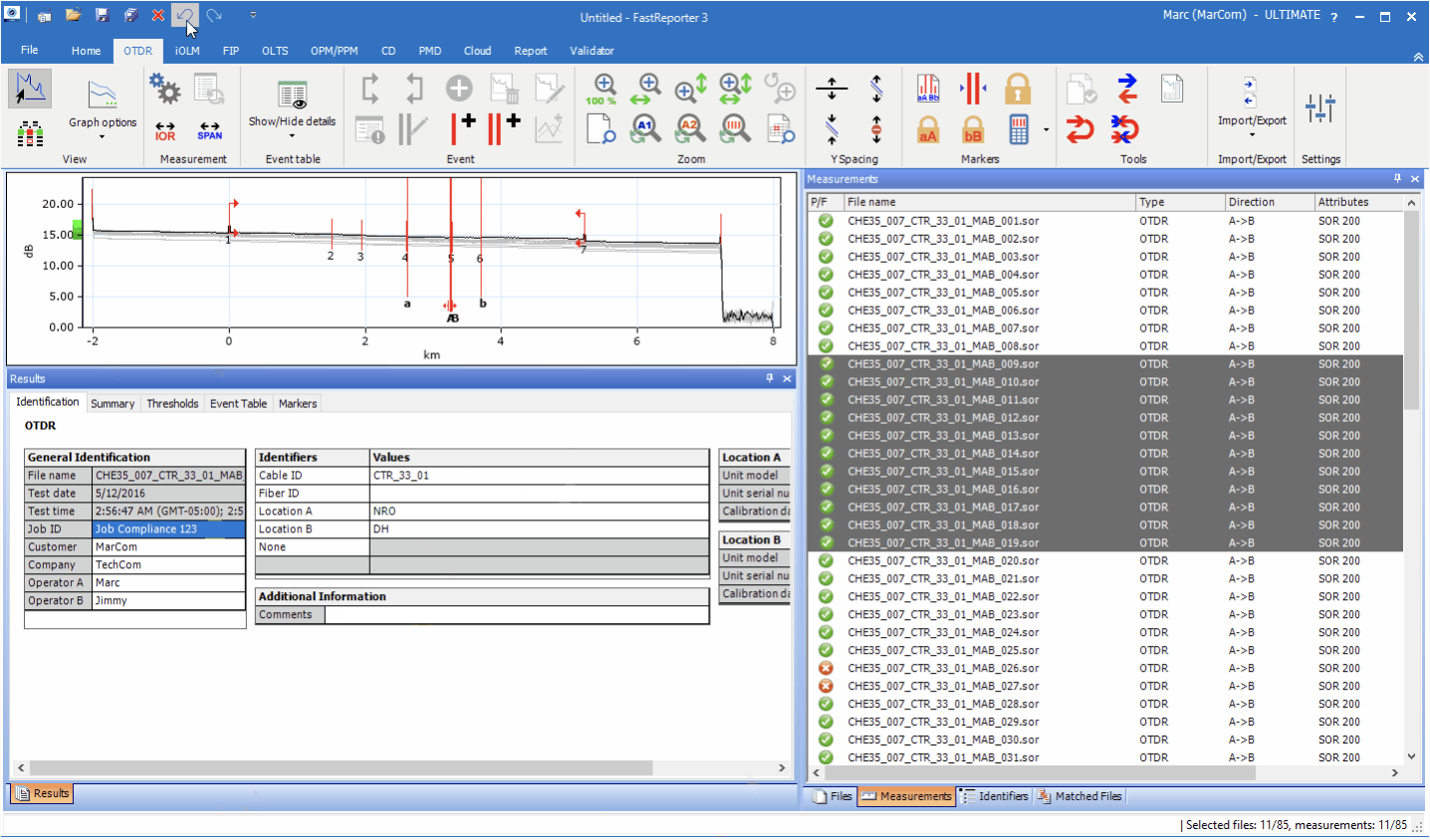Toggle the trace graph view button

point(29,89)
